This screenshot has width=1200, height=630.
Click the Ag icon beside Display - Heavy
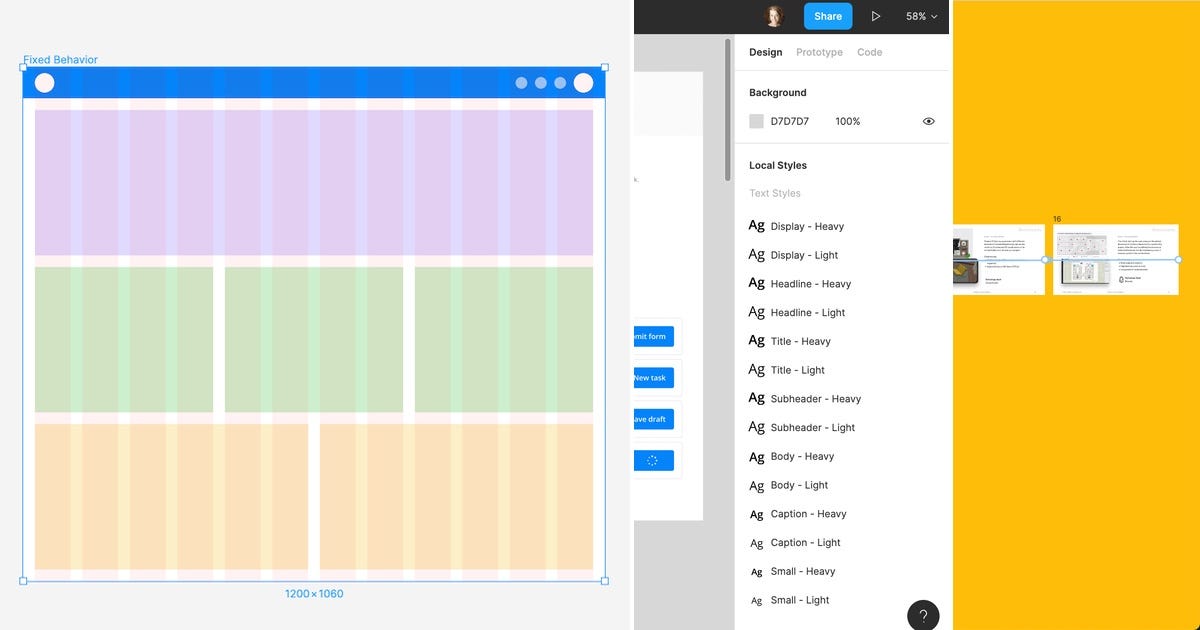757,225
